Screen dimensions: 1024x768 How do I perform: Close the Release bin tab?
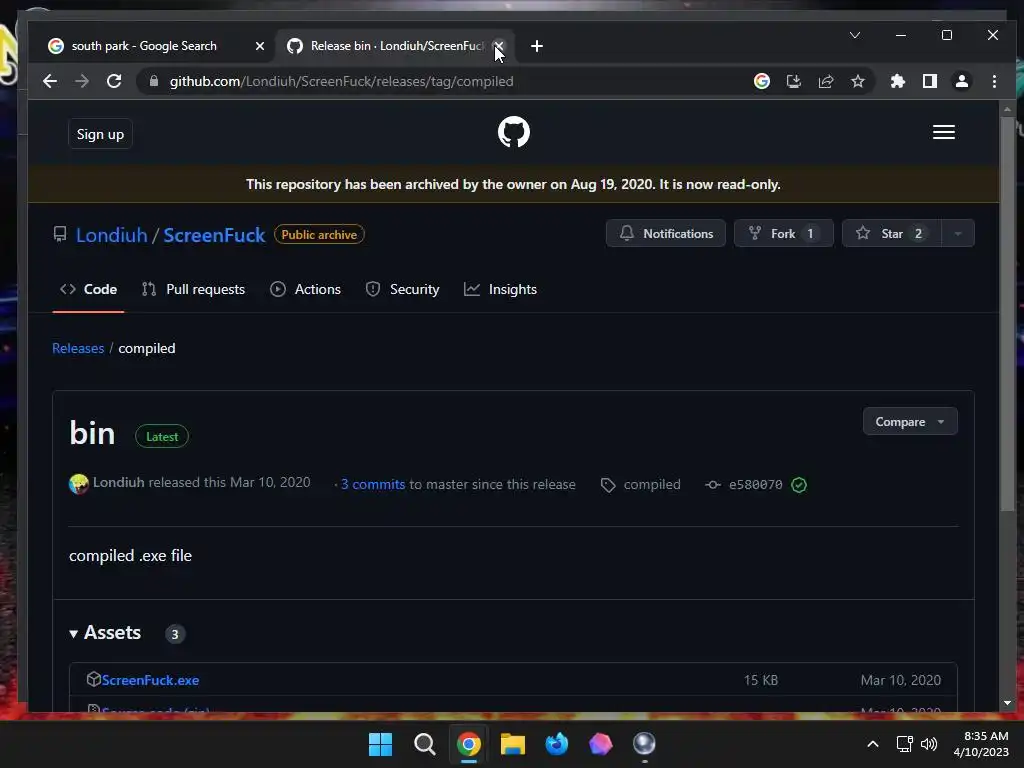[498, 46]
